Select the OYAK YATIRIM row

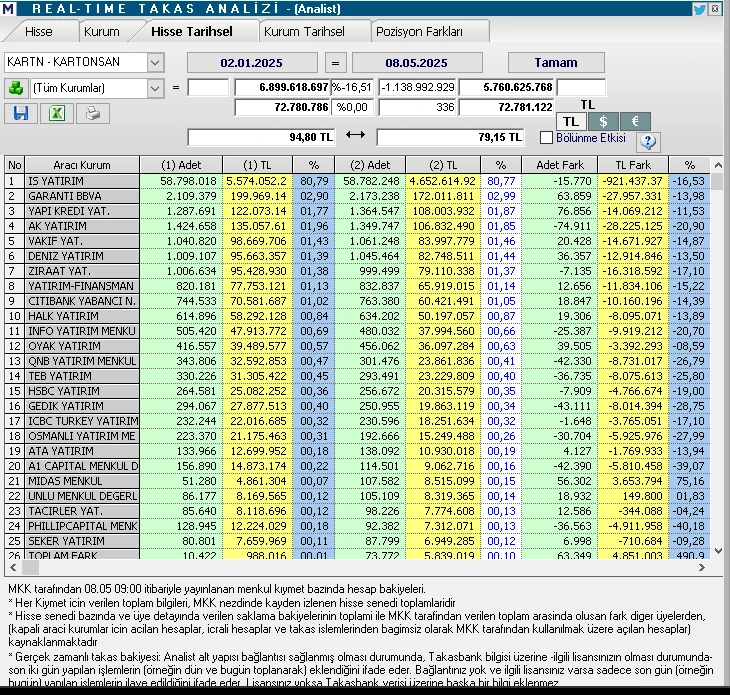(357, 346)
